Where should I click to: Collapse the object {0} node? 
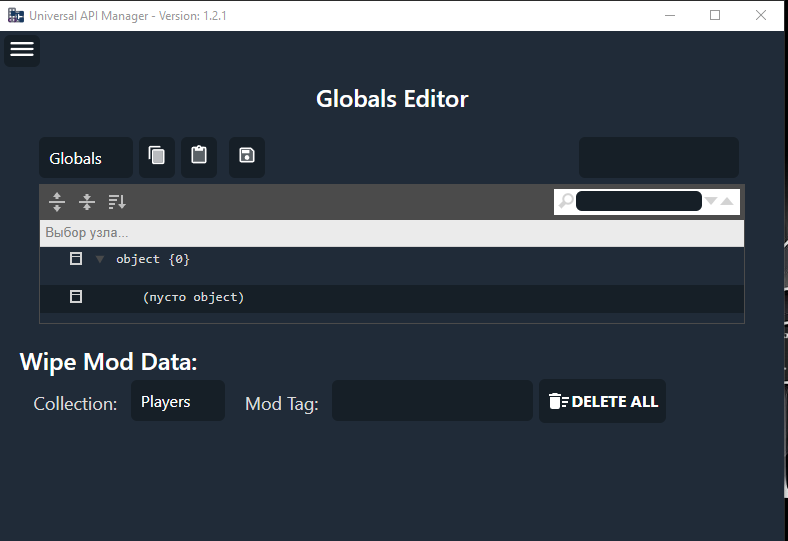point(100,259)
